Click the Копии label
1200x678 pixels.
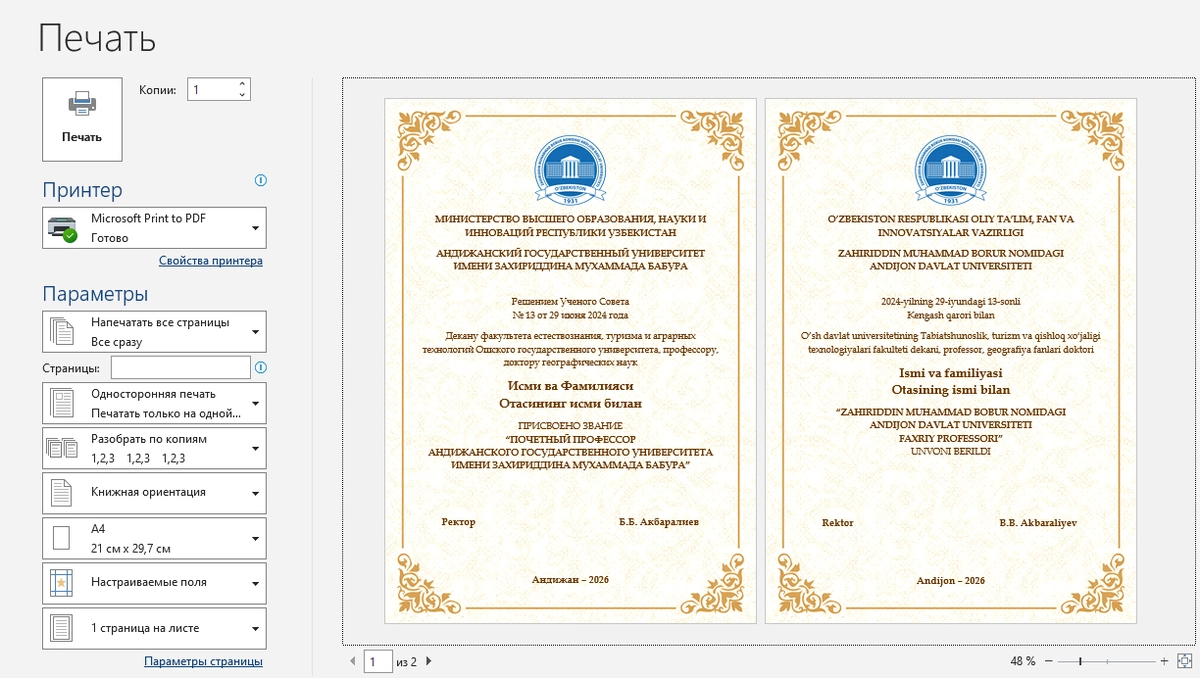[158, 90]
